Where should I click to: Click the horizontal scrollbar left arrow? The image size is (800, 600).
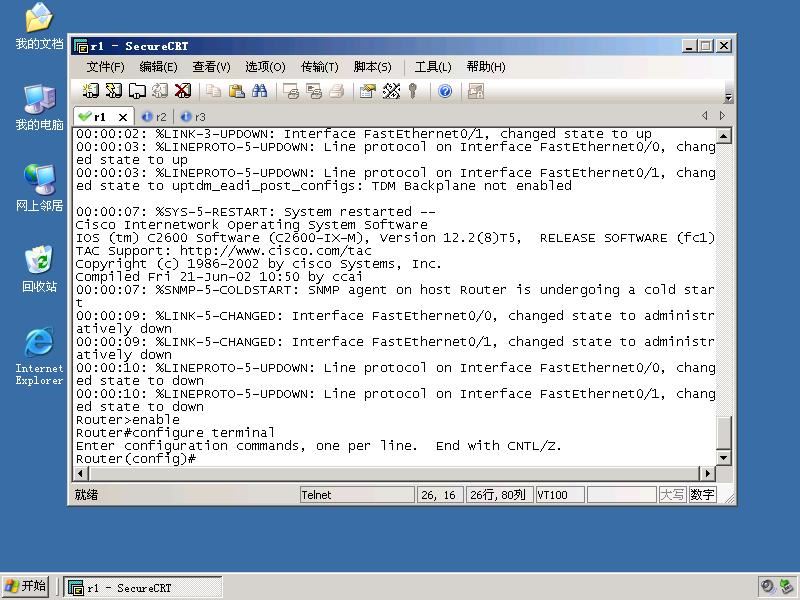81,473
